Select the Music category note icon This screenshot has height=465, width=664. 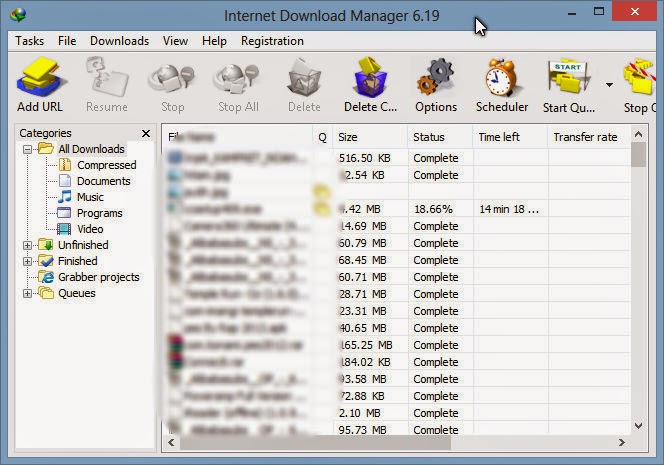[x=65, y=197]
